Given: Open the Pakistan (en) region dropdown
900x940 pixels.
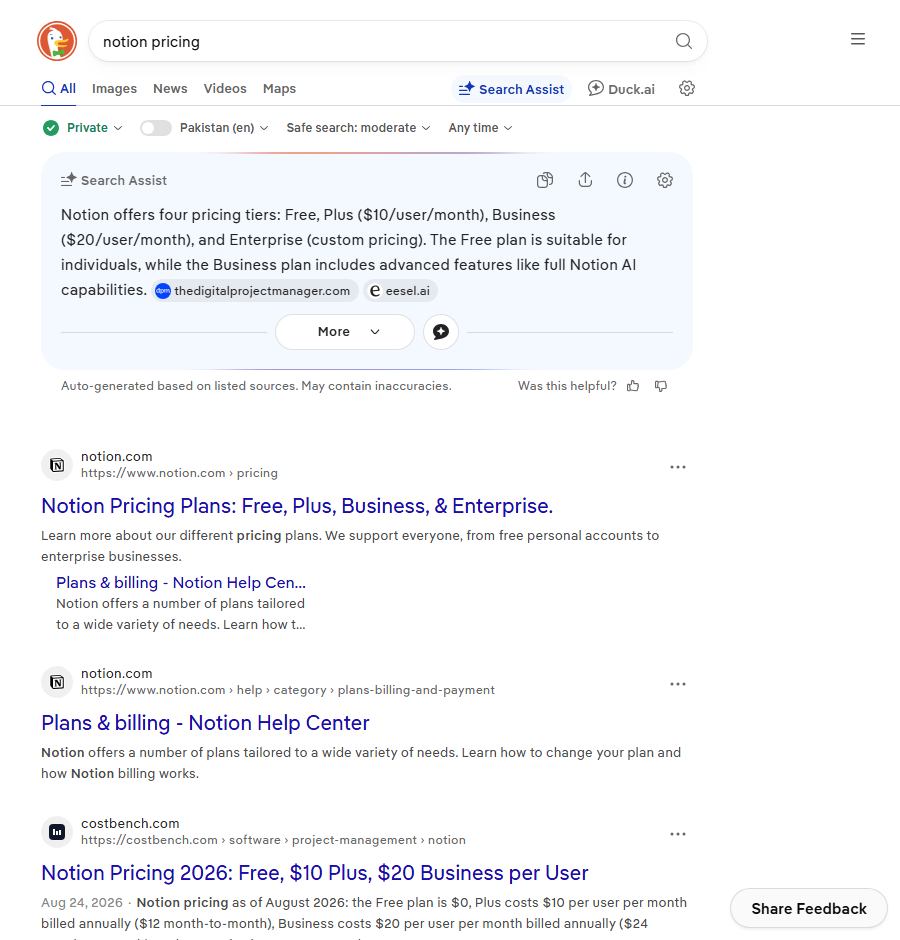Looking at the screenshot, I should click(224, 128).
